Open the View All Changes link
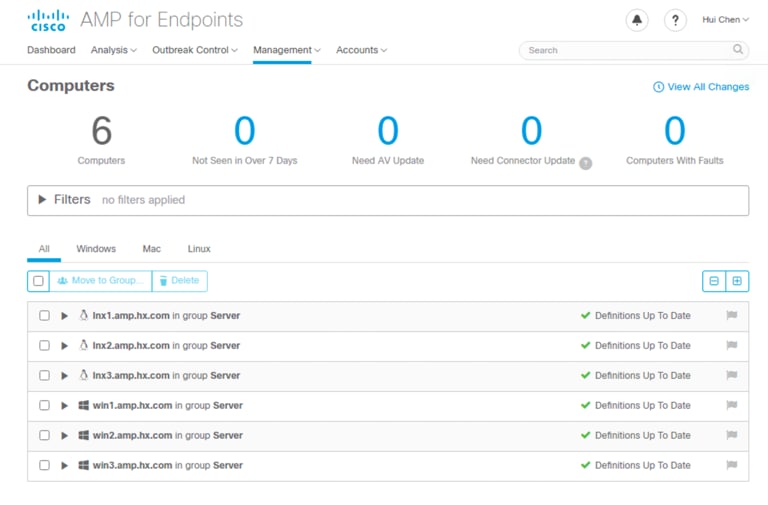Screen dimensions: 768x505 point(701,87)
